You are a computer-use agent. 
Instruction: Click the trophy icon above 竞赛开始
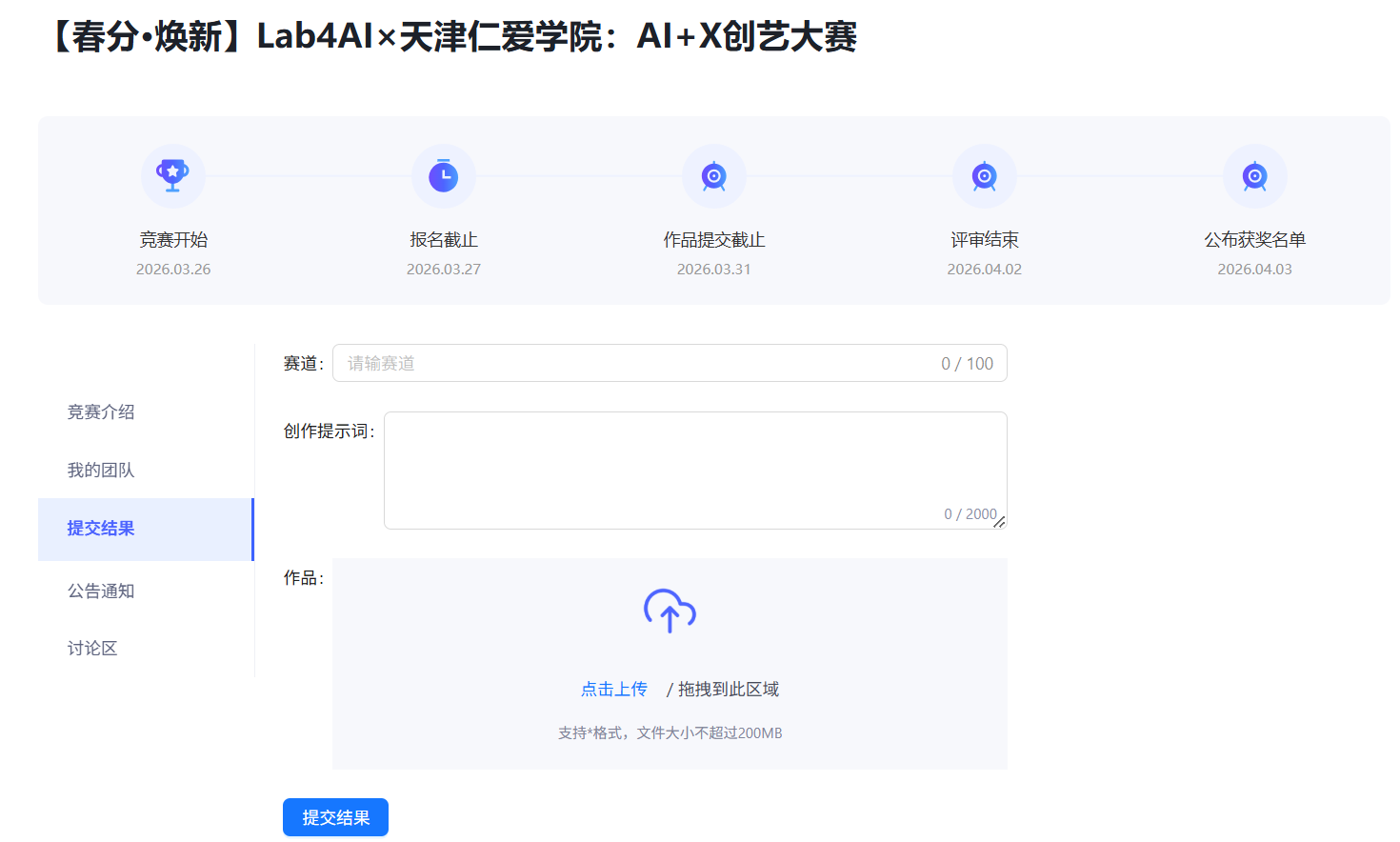point(172,175)
